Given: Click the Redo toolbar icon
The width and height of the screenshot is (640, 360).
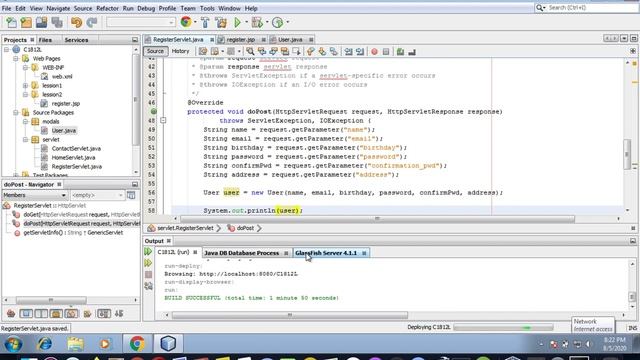Looking at the screenshot, I should pos(92,22).
